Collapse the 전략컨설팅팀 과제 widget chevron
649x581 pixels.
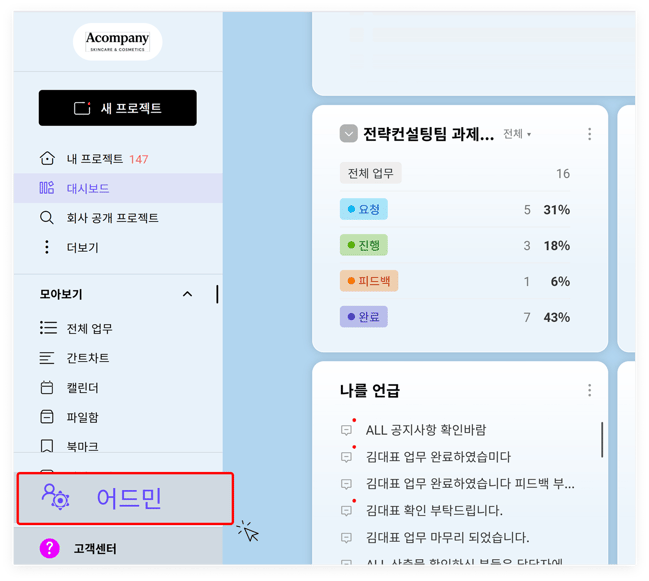[348, 134]
